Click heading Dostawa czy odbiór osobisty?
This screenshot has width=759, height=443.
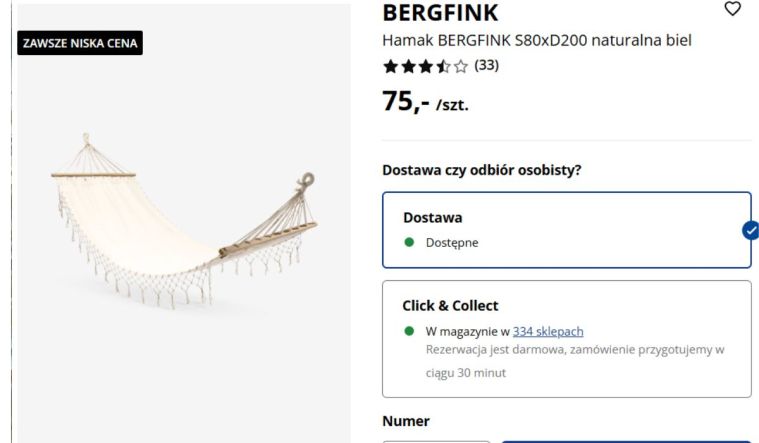481,170
